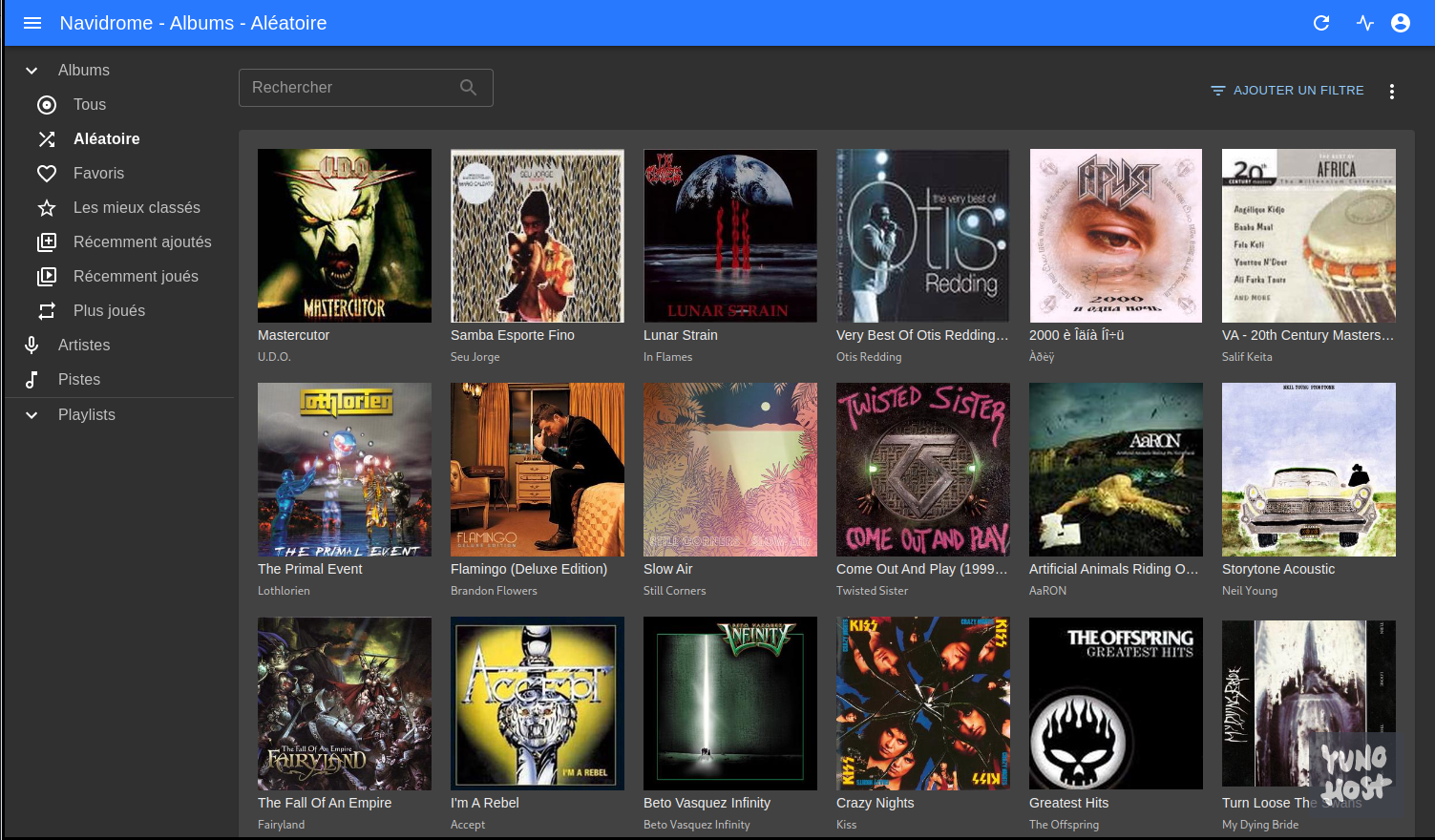Click the magnifier search icon
This screenshot has height=840, width=1435.
pyautogui.click(x=468, y=88)
